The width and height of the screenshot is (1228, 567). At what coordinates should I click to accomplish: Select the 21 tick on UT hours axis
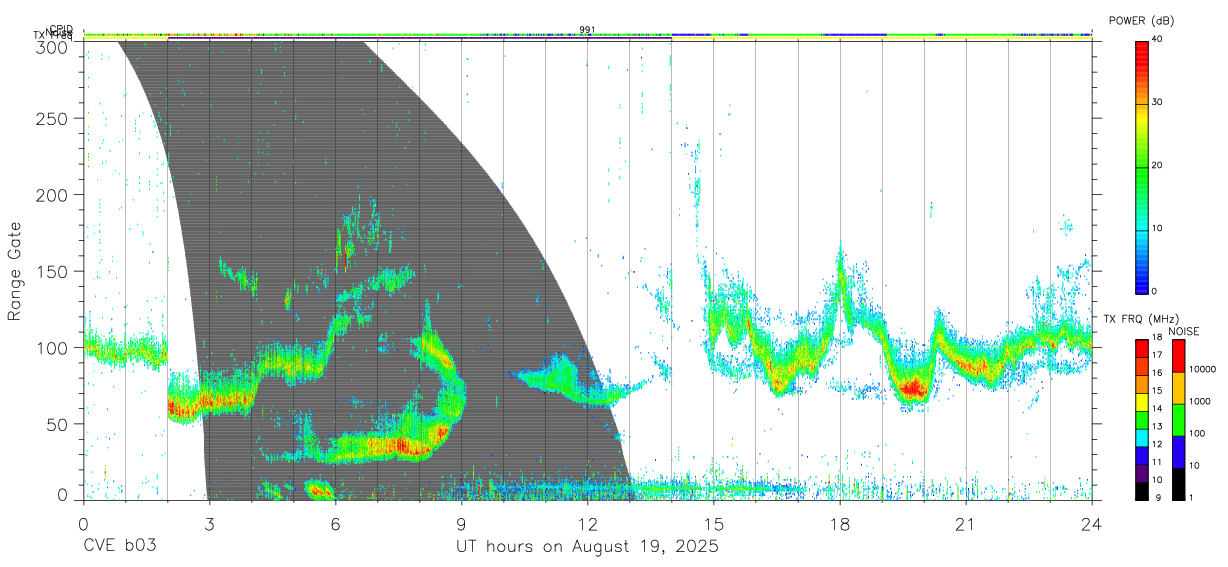[966, 524]
